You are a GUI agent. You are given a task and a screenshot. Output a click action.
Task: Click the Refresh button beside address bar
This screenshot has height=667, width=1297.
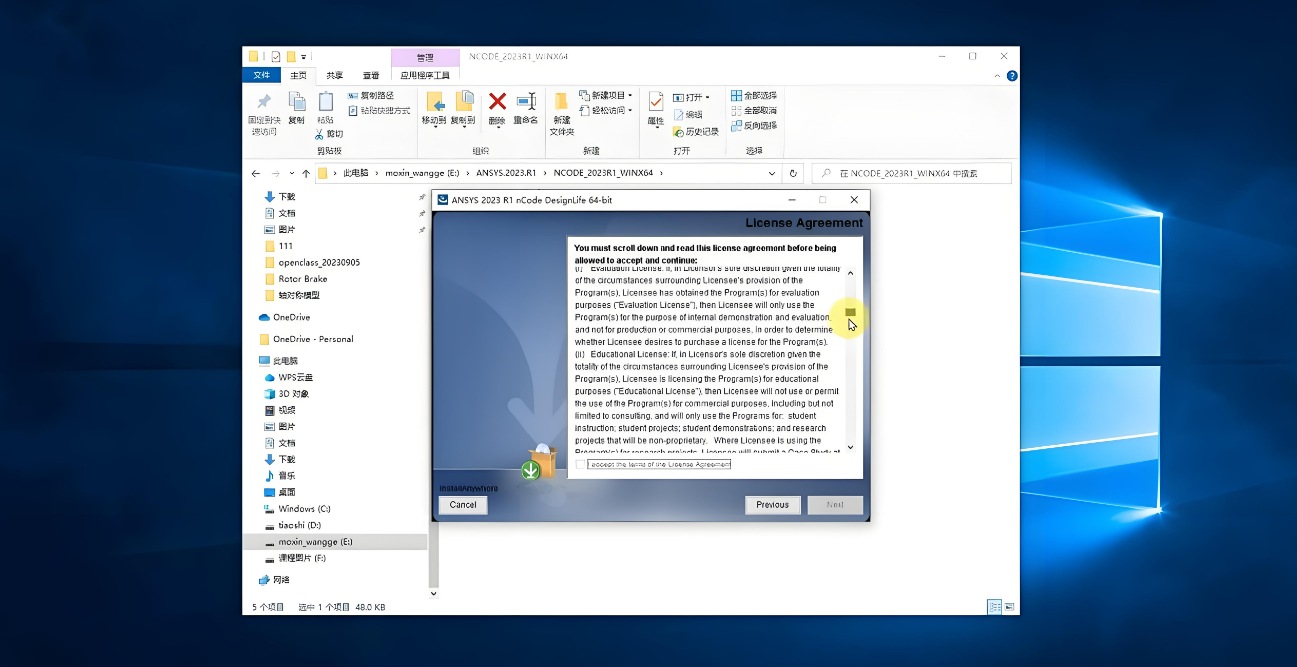coord(793,173)
